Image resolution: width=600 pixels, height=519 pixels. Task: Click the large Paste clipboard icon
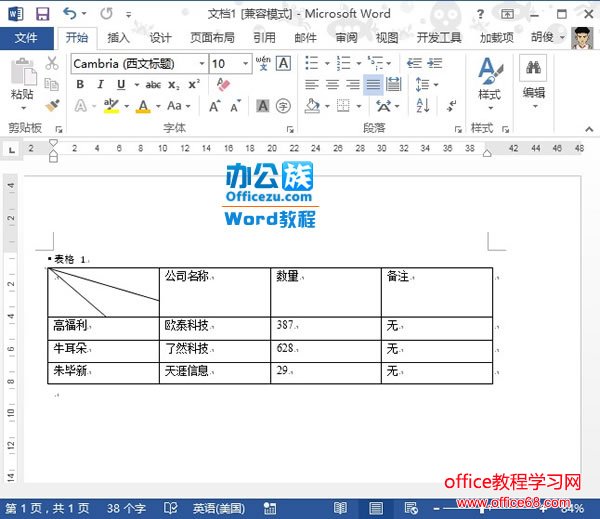[23, 72]
